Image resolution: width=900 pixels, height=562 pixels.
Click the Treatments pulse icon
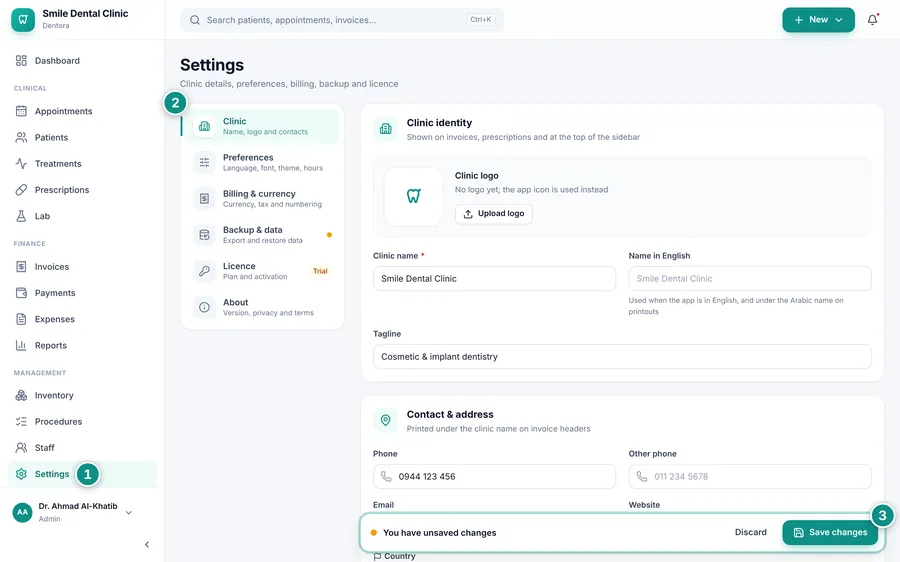(x=21, y=164)
